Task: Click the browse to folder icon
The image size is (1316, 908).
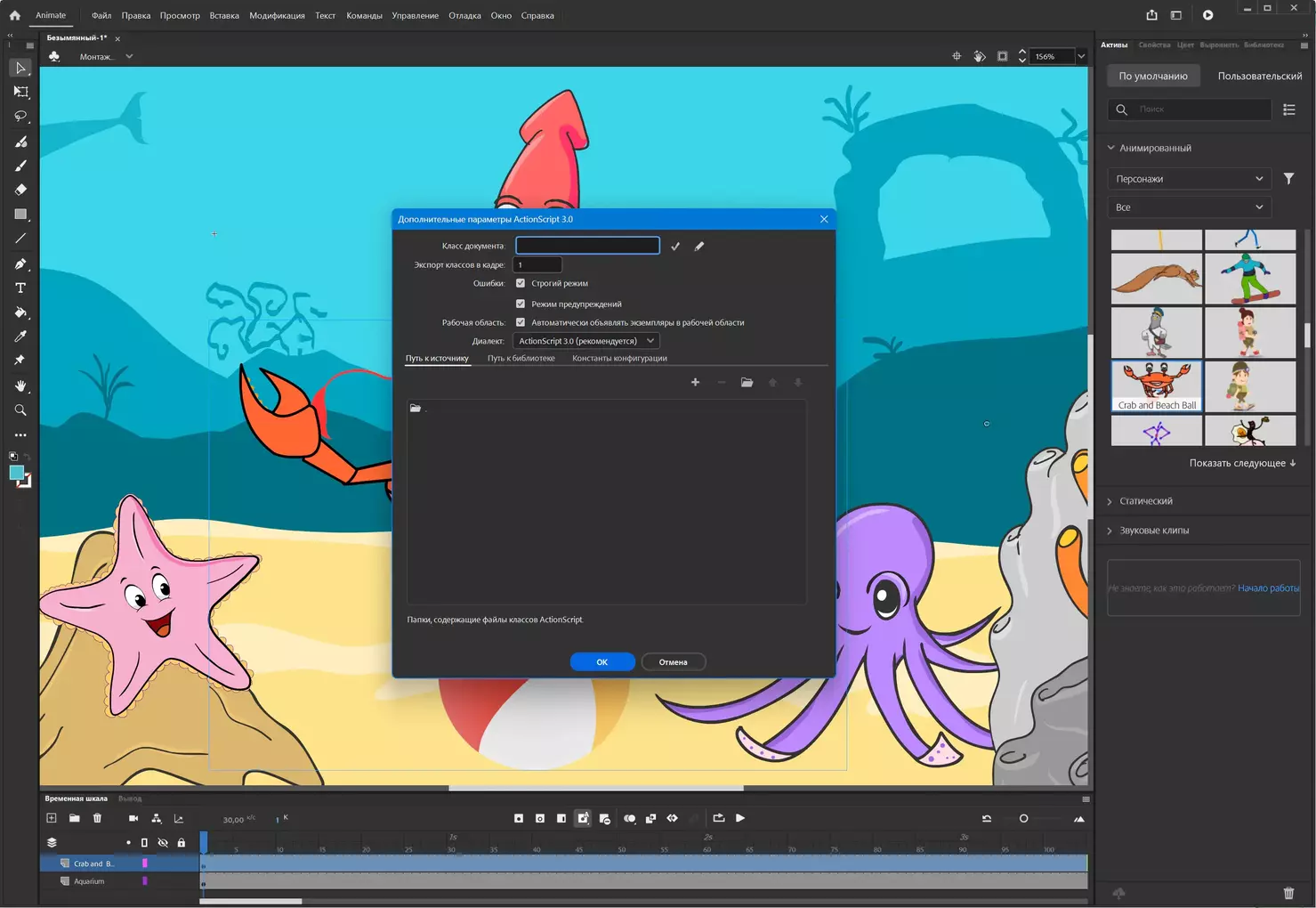Action: pyautogui.click(x=747, y=383)
